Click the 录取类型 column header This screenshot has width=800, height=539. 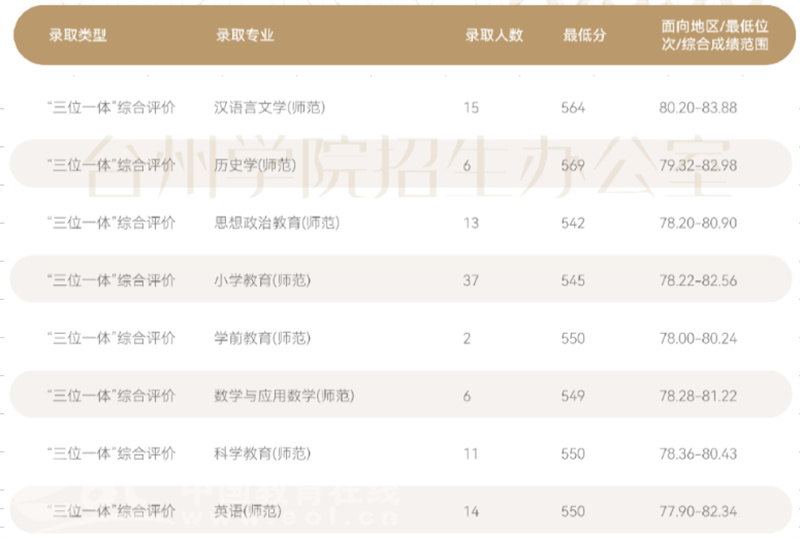[x=78, y=35]
